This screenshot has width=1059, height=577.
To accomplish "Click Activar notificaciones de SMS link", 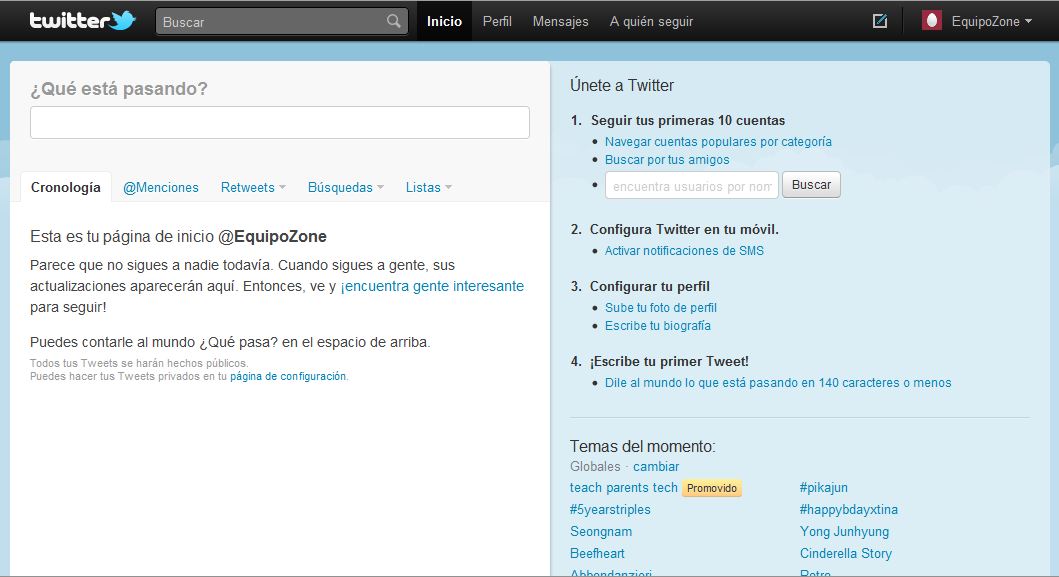I will 684,251.
